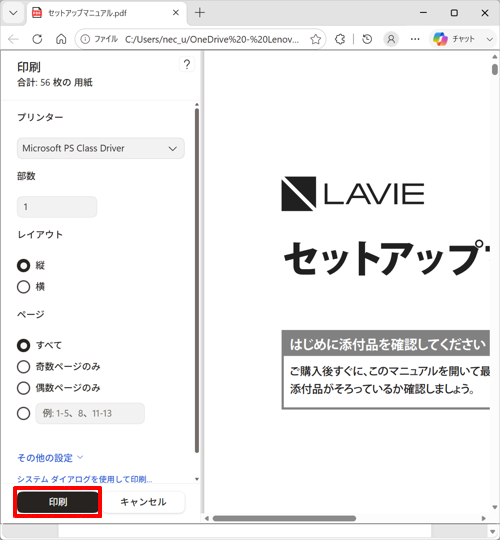
Task: Click print panel scroll up arrow
Action: (197, 104)
